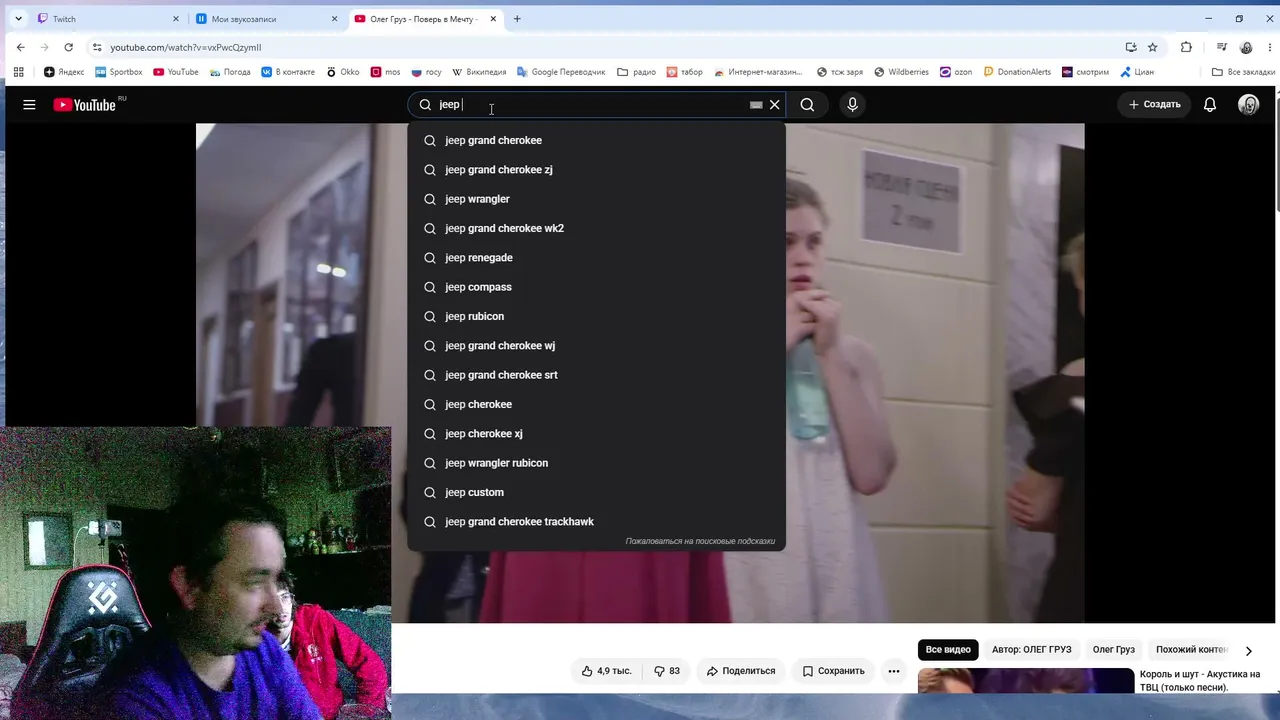Clear the search box with the X

click(x=774, y=105)
